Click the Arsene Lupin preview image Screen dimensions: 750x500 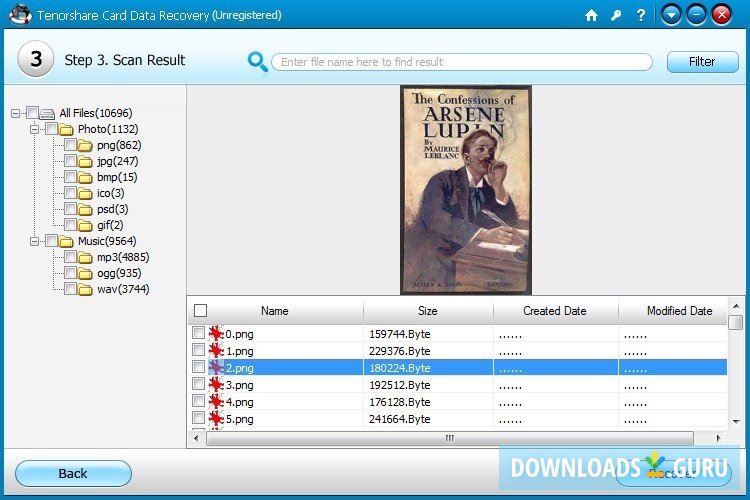[x=466, y=190]
